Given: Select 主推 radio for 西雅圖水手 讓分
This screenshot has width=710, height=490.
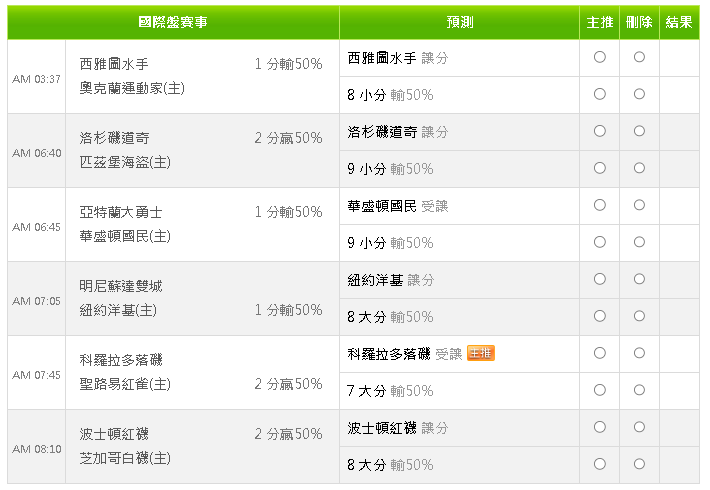Looking at the screenshot, I should tap(600, 57).
